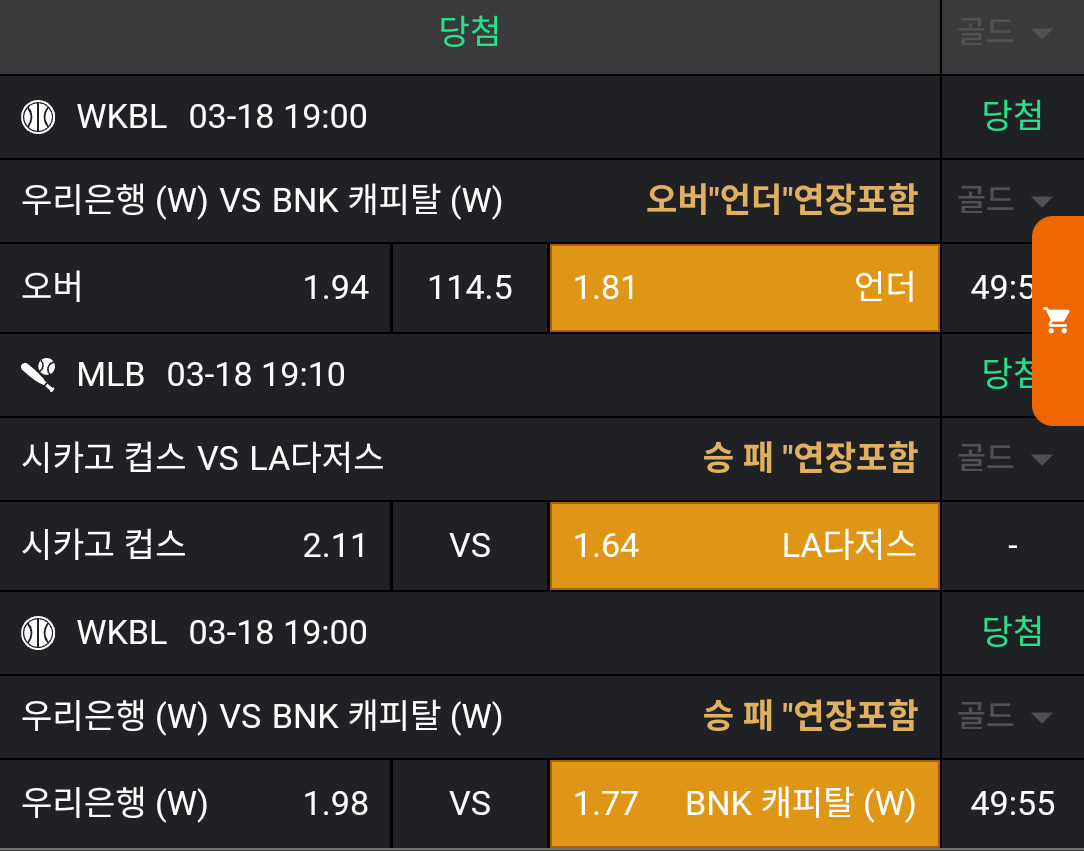Screen dimensions: 1084x851
Task: Select the 당첨 tab in the top header
Action: tap(469, 33)
